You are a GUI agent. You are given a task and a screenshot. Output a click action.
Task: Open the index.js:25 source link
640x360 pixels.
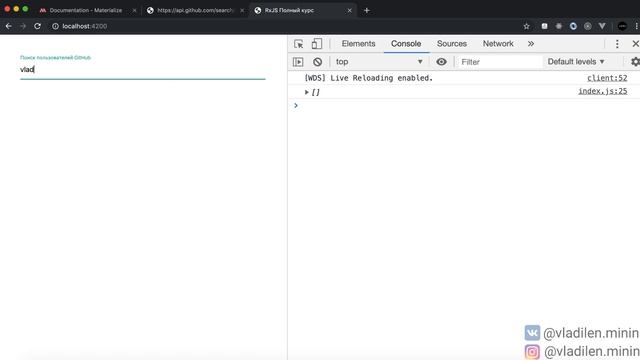(602, 91)
